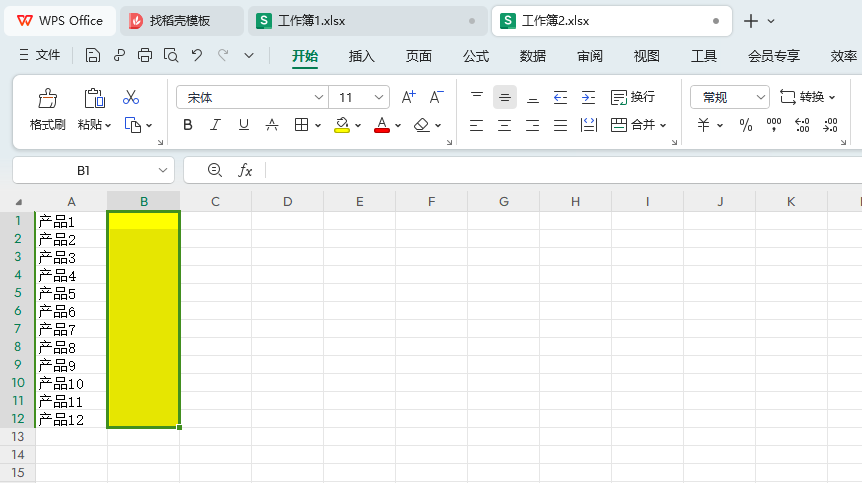Expand the fill color dropdown arrow

(x=358, y=126)
